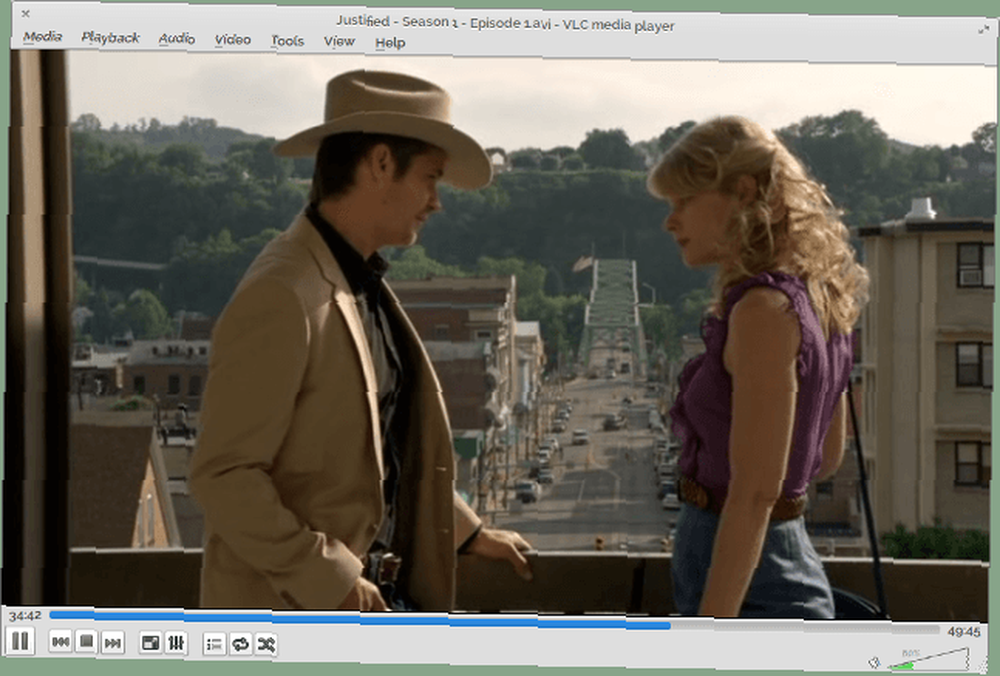The height and width of the screenshot is (676, 1000).
Task: Open the Video menu
Action: pyautogui.click(x=232, y=40)
